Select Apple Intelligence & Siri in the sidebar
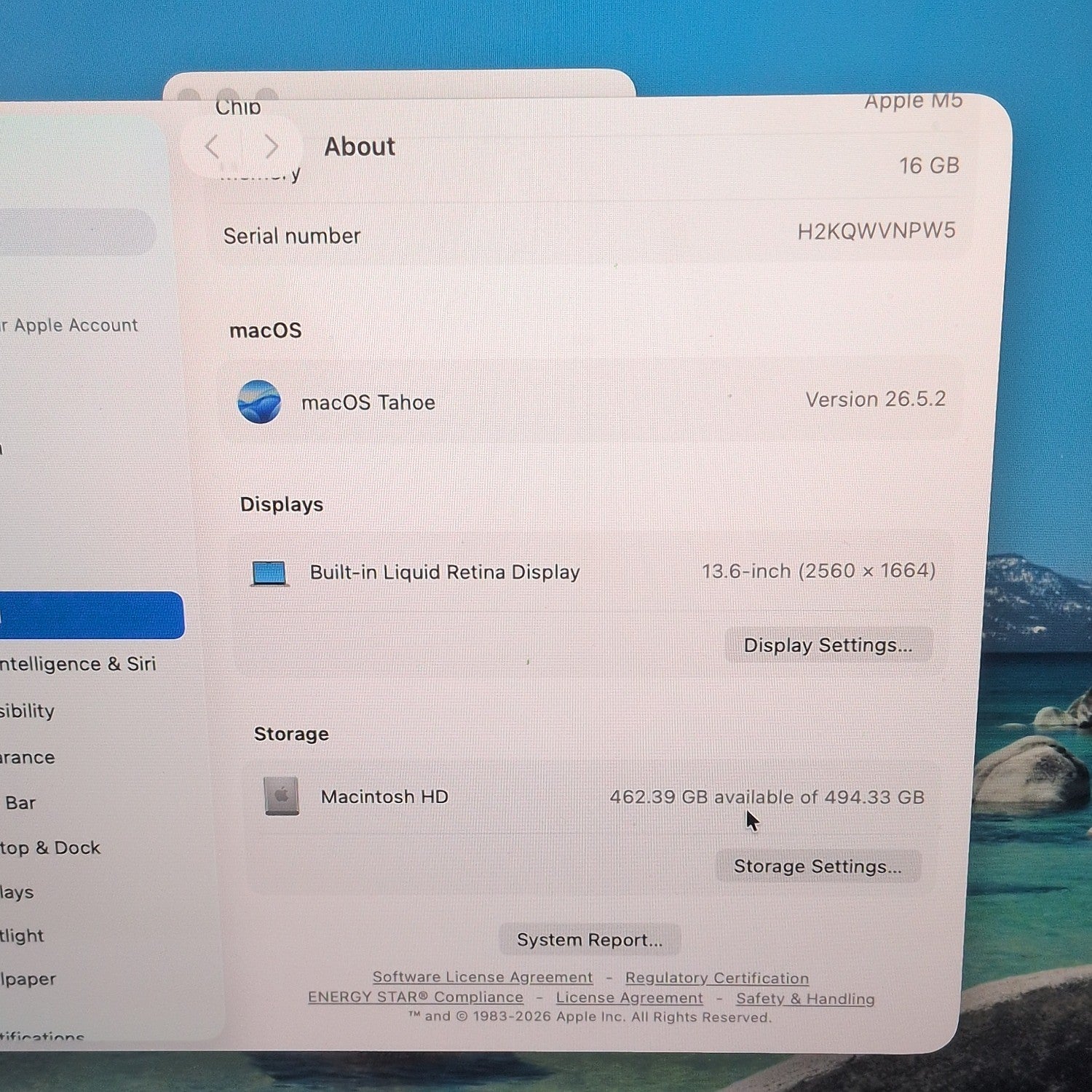1092x1092 pixels. [78, 664]
